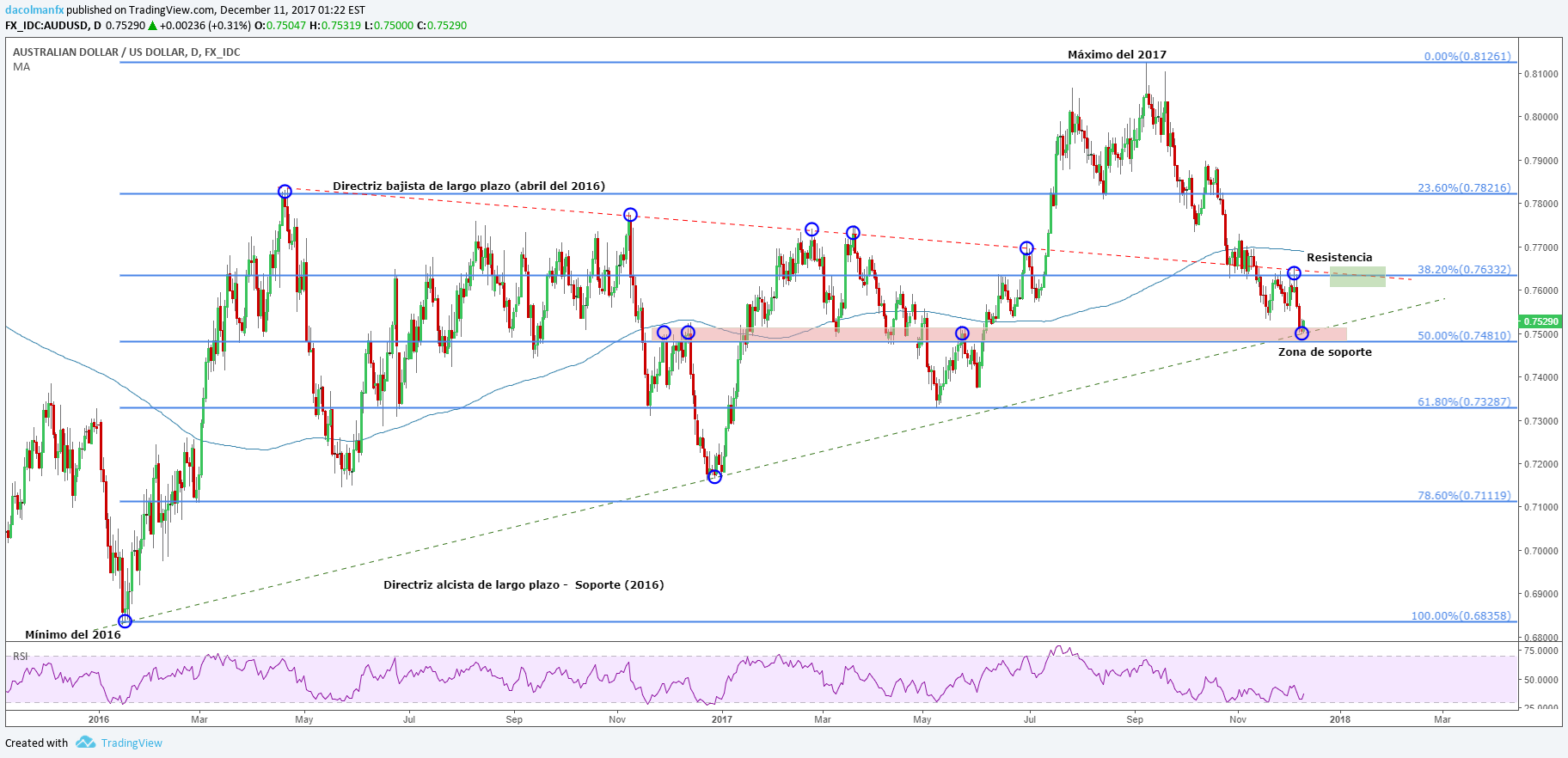Viewport: 1568px width, 758px height.
Task: Click the MA indicator label
Action: tap(21, 67)
